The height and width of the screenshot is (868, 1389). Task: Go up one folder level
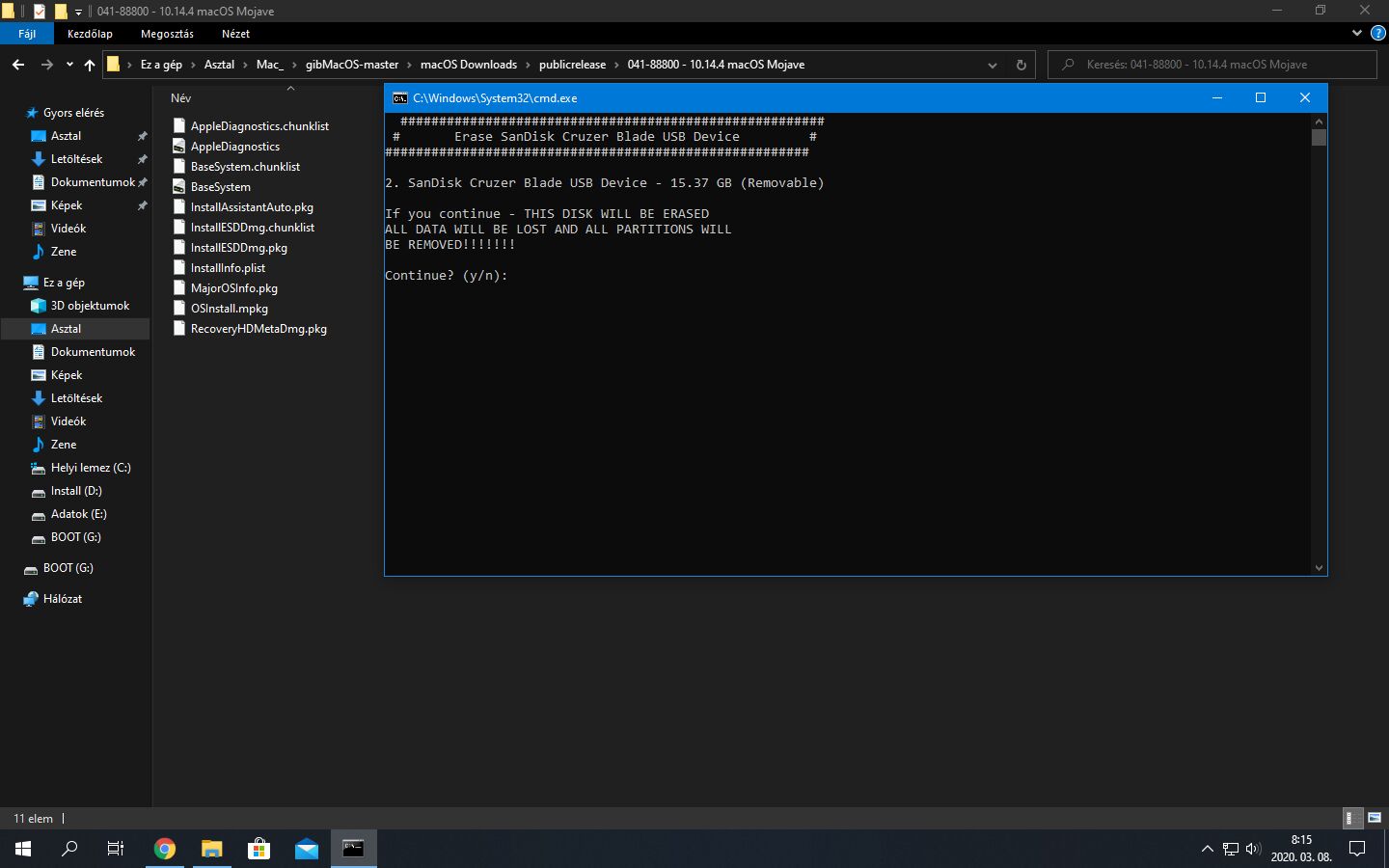coord(90,65)
